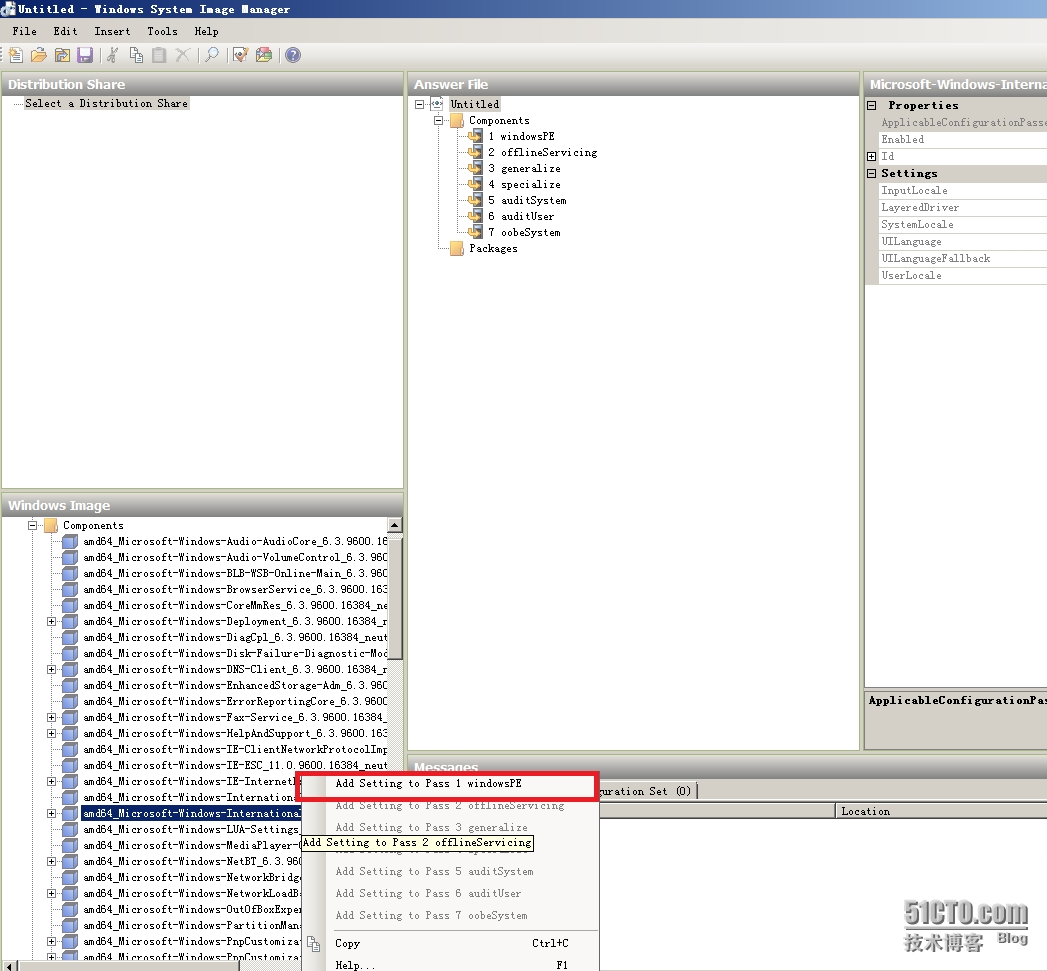The image size is (1047, 971).
Task: Click the icon beside 4 specialize pass
Action: click(475, 184)
